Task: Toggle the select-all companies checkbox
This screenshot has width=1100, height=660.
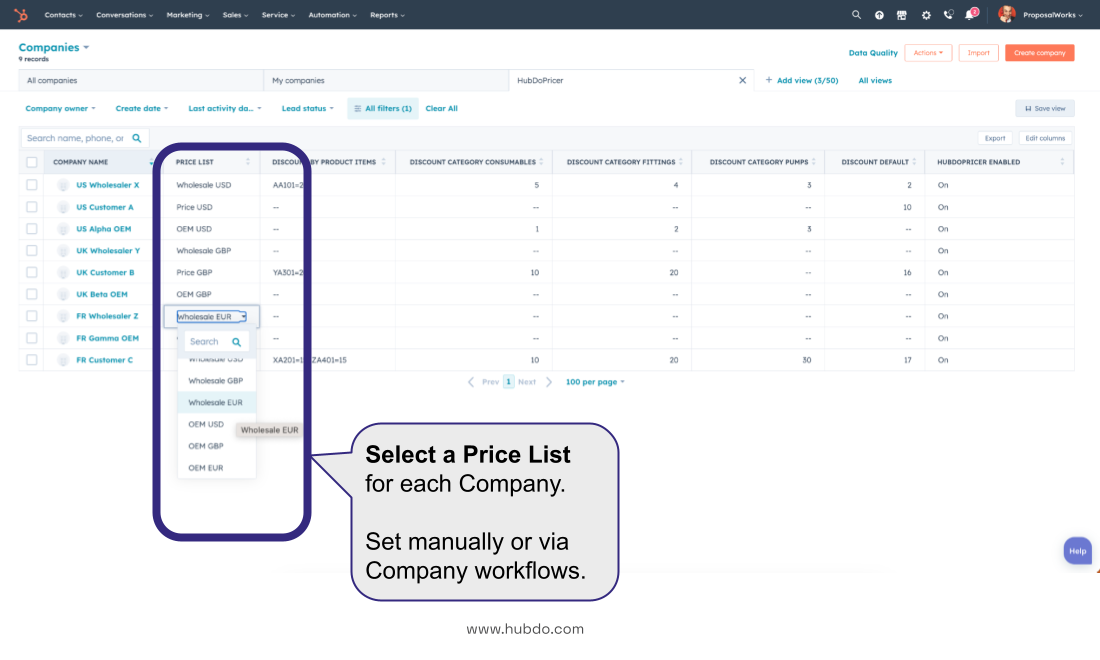Action: (32, 162)
